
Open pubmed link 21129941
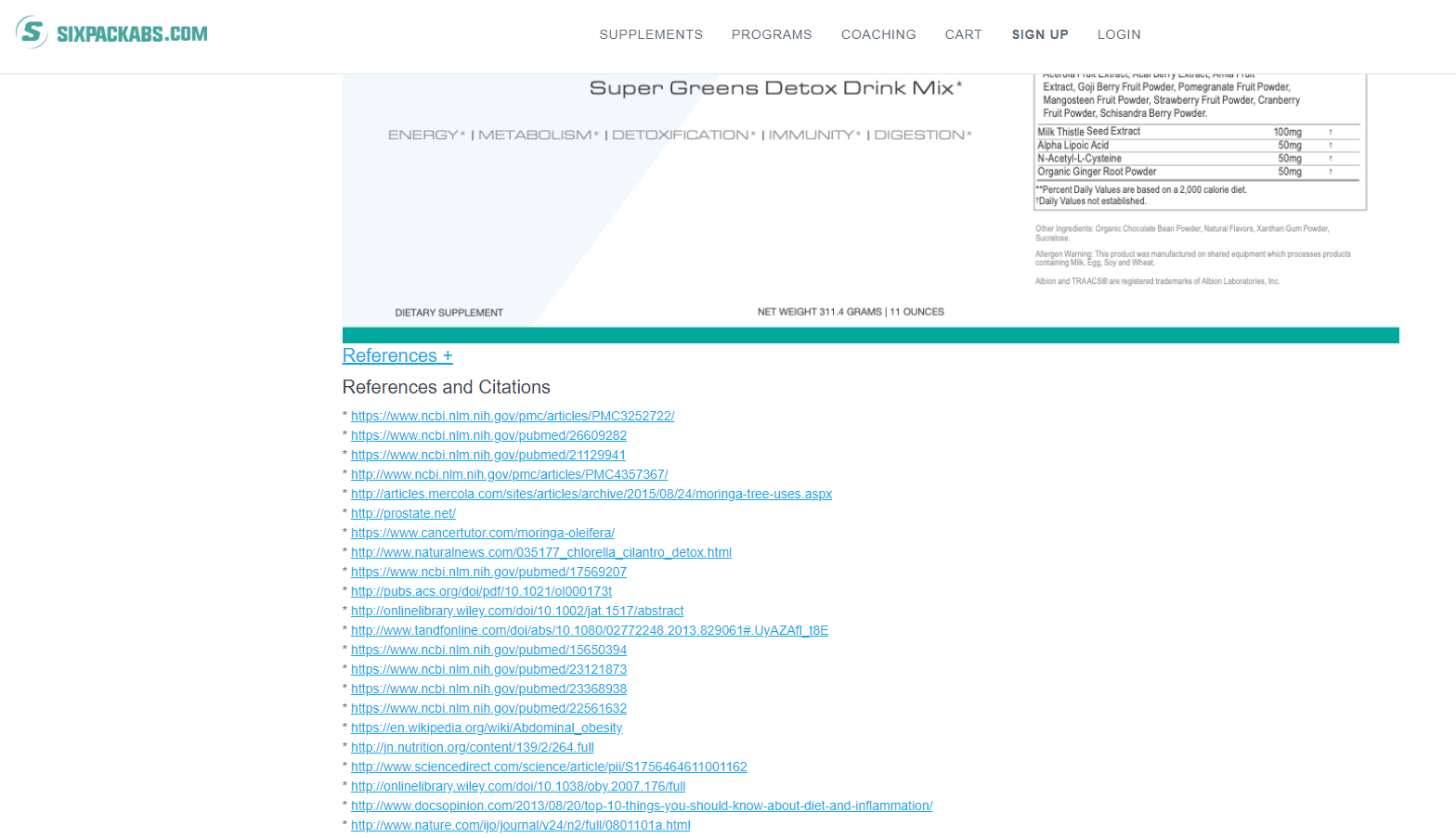pyautogui.click(x=488, y=455)
